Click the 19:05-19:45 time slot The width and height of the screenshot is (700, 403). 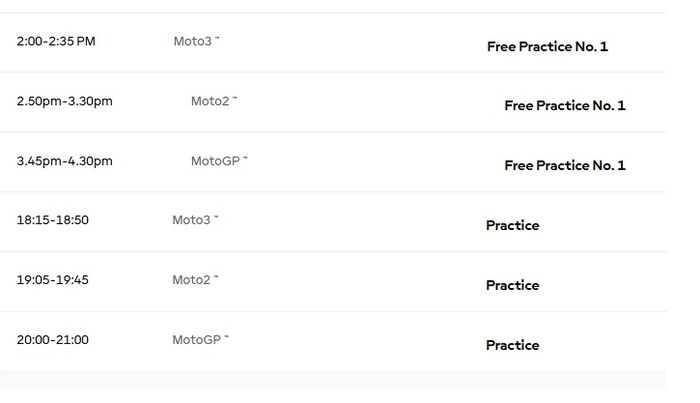point(52,280)
